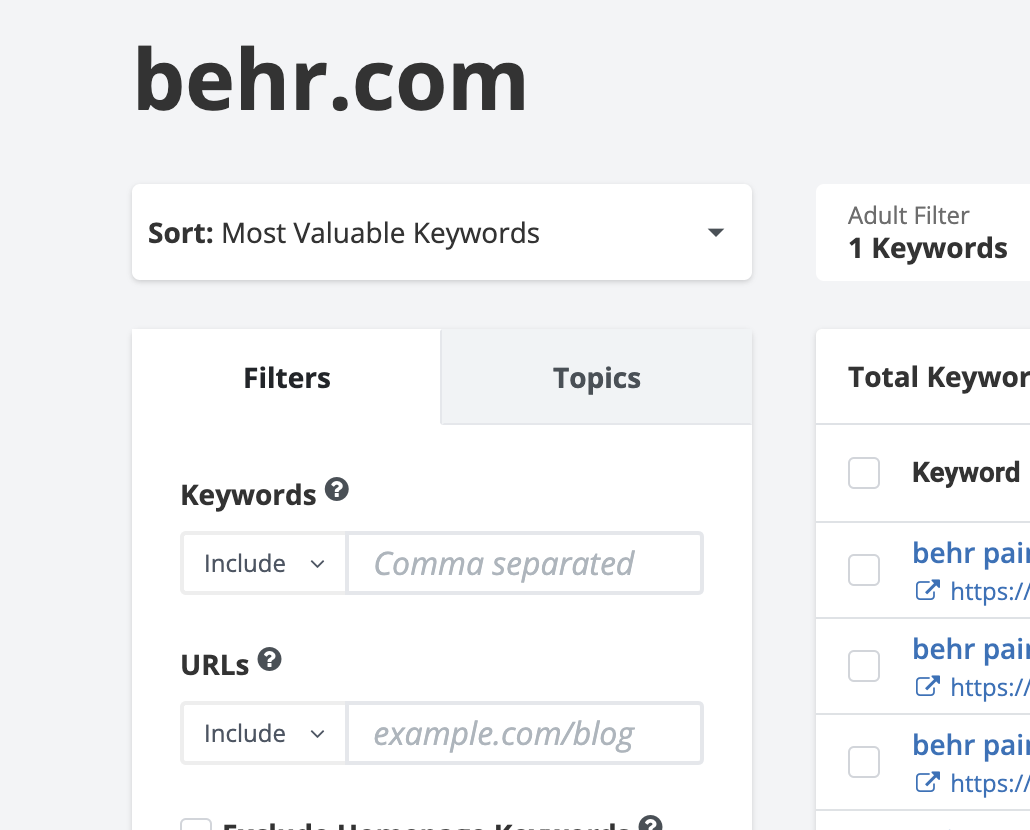Toggle the select-all checkbox beside Keyword header
Image resolution: width=1030 pixels, height=830 pixels.
(x=864, y=473)
